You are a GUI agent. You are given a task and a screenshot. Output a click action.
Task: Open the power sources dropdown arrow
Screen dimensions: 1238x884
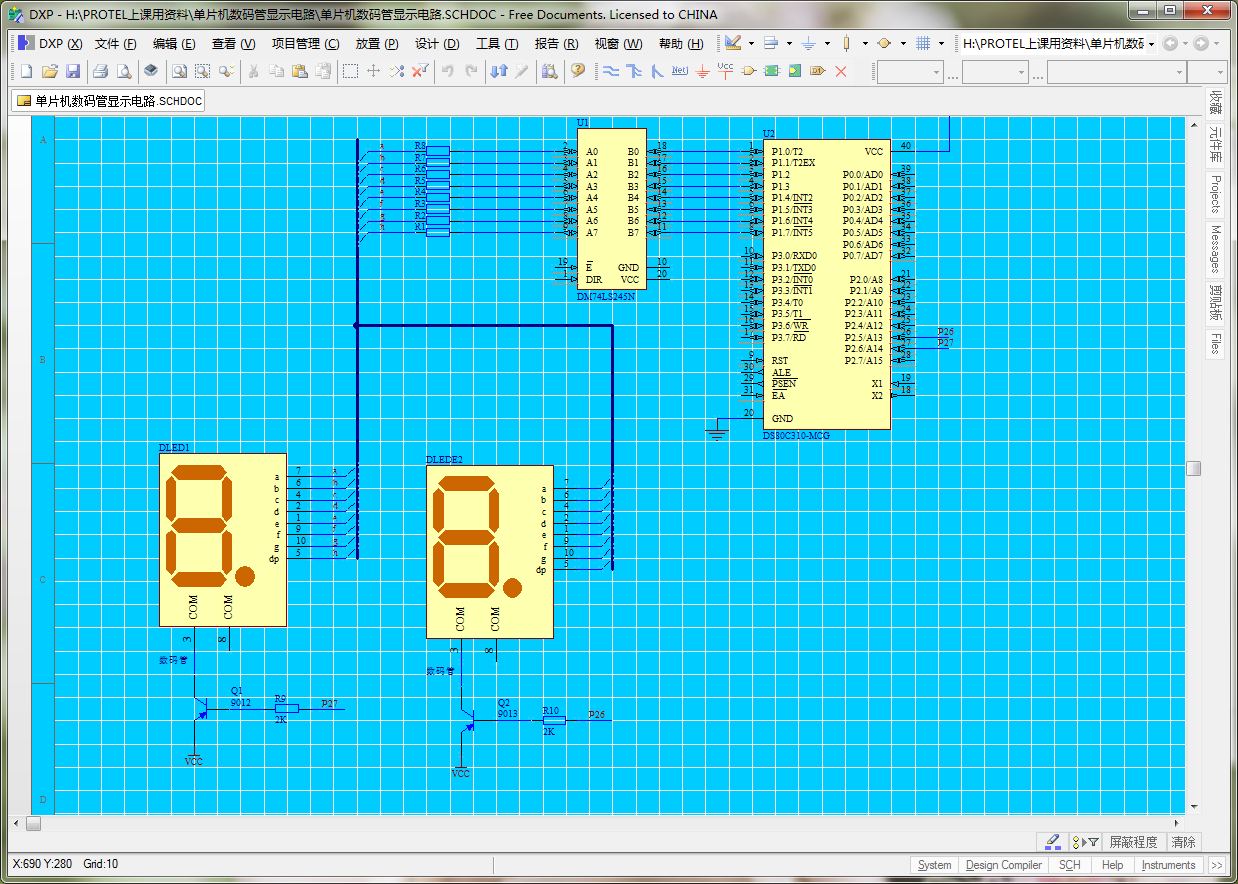(827, 44)
